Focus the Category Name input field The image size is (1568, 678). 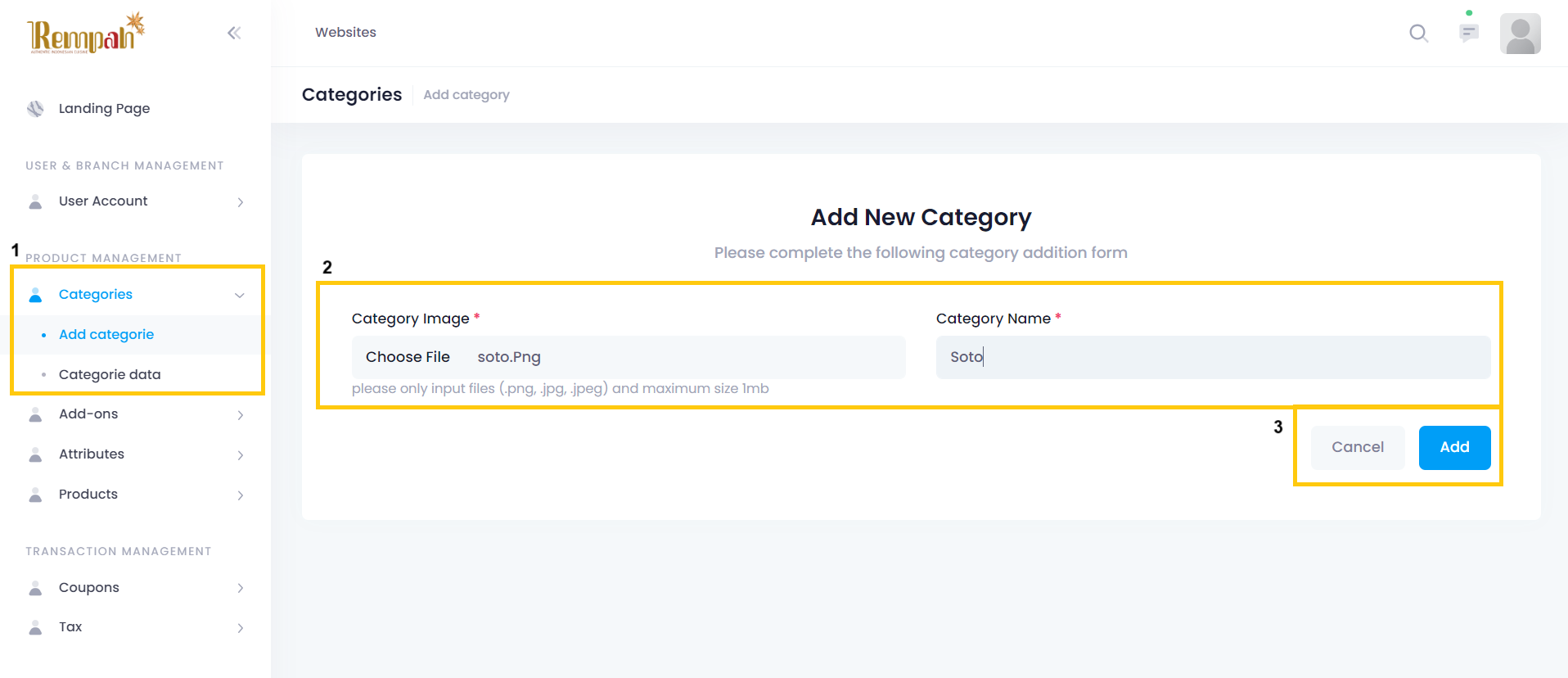point(1212,357)
